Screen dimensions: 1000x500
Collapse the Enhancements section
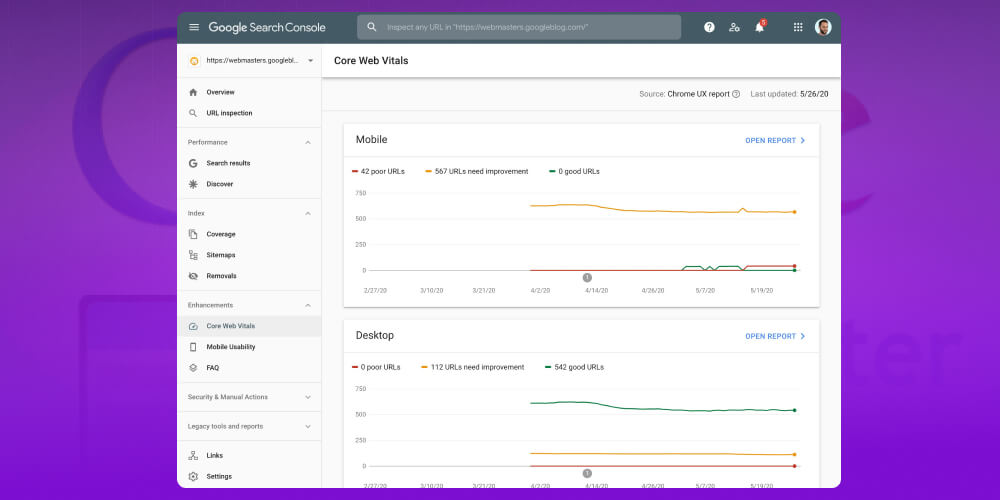[308, 305]
